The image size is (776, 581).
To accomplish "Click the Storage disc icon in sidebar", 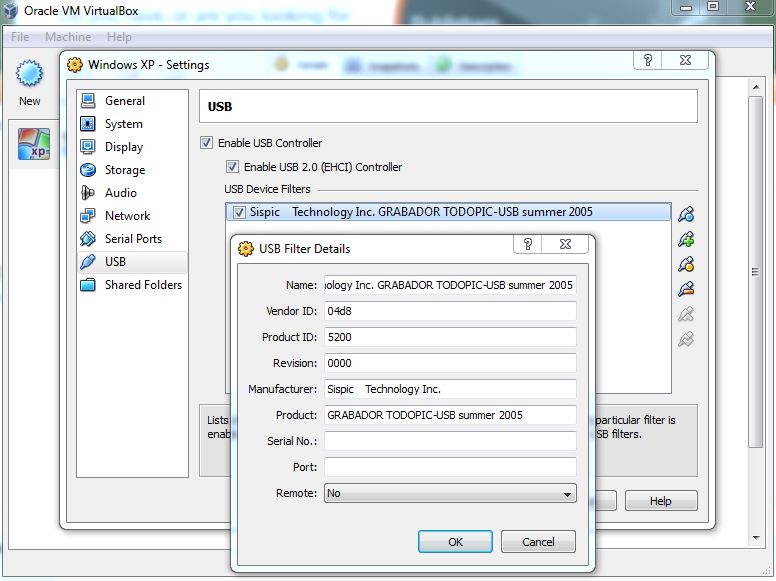I will tap(88, 170).
